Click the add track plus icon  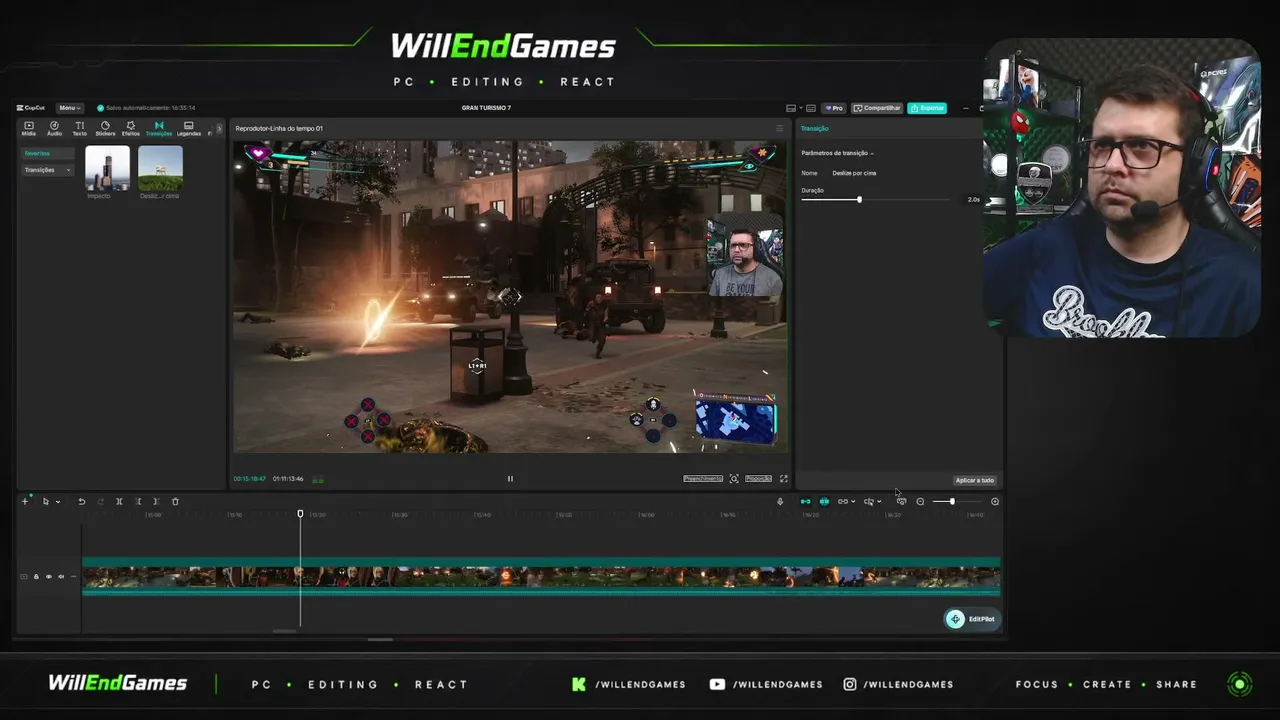click(25, 501)
